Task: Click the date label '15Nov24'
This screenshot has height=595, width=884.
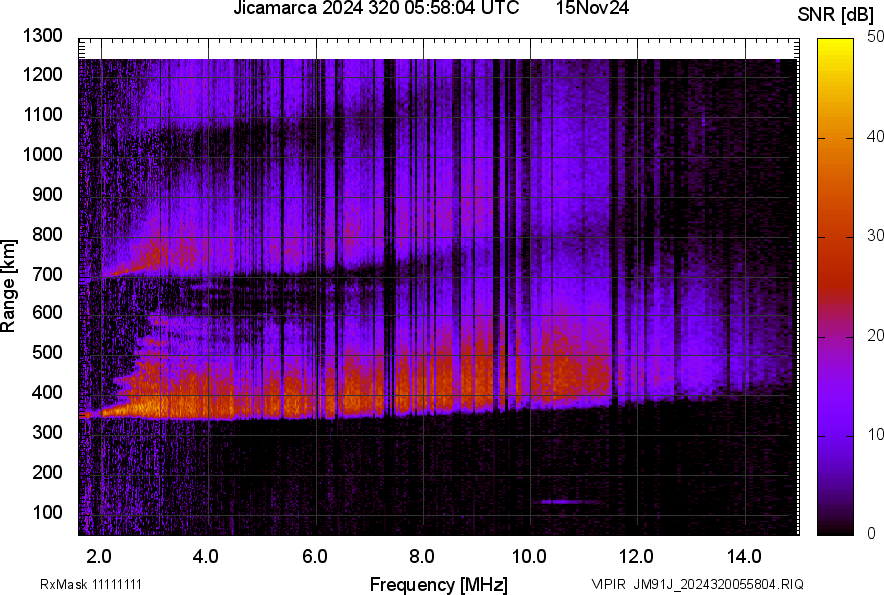Action: pos(592,8)
